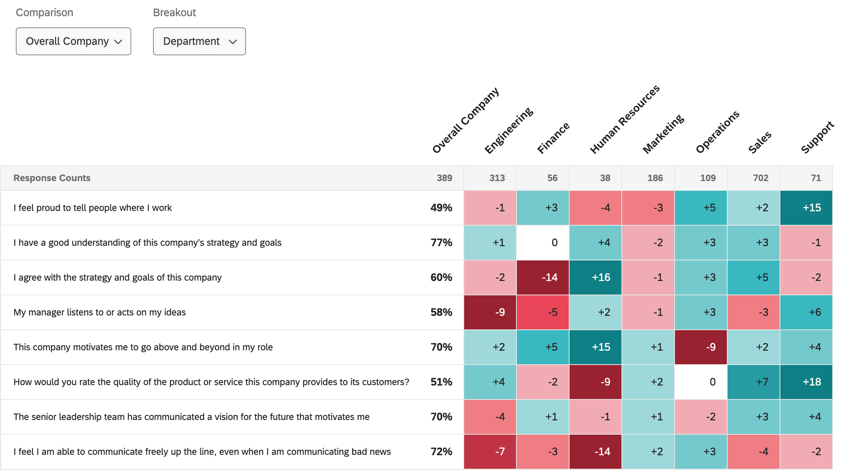Screen dimensions: 850x470
Task: Click the Support column header
Action: click(817, 138)
